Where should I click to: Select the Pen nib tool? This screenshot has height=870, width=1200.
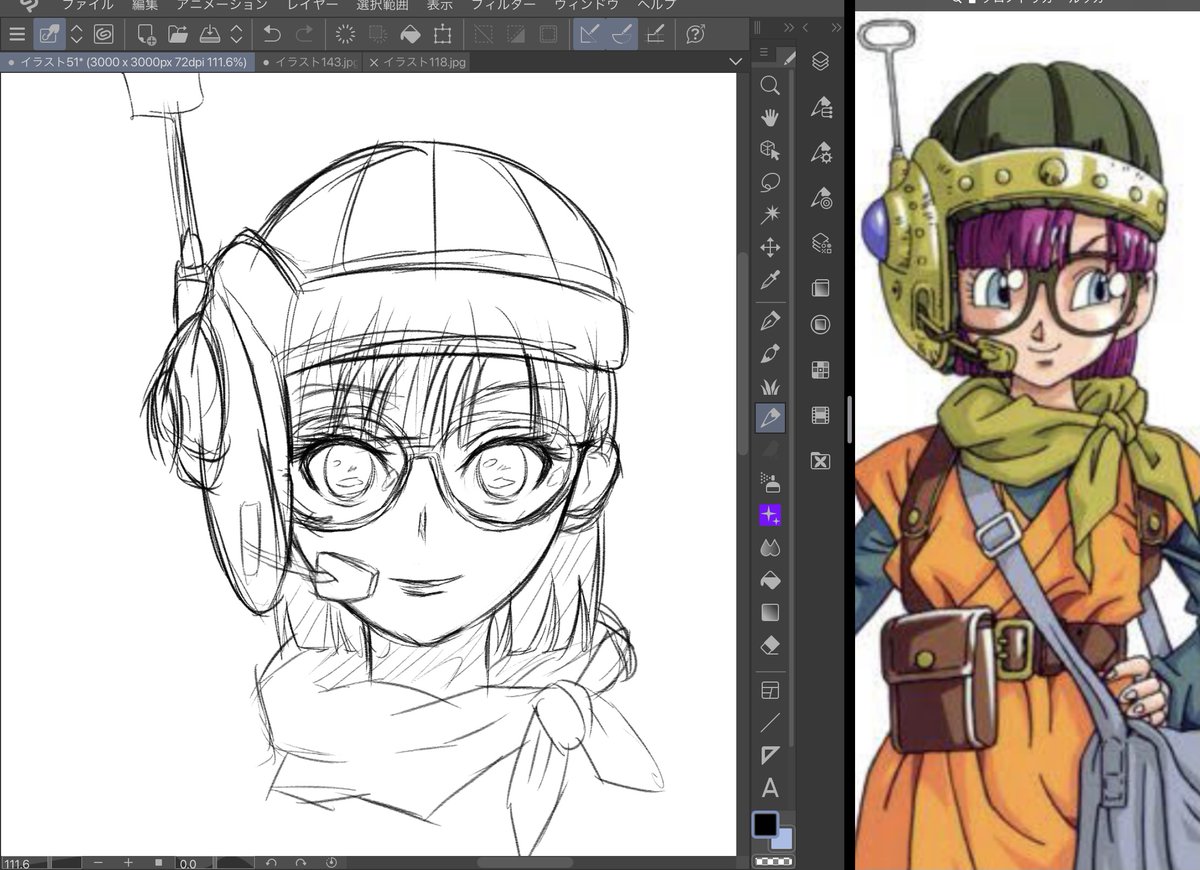770,321
